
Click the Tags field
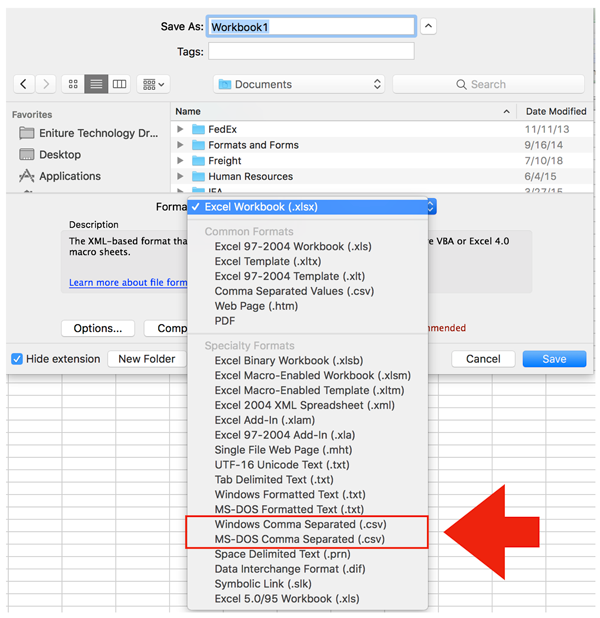[x=311, y=51]
